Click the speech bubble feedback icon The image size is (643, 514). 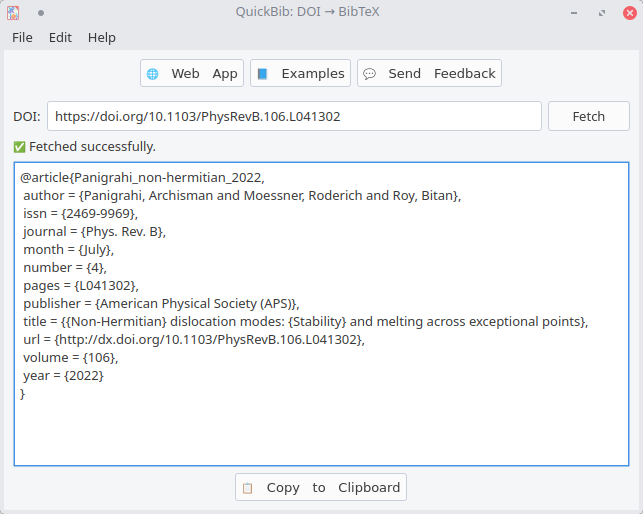point(369,74)
